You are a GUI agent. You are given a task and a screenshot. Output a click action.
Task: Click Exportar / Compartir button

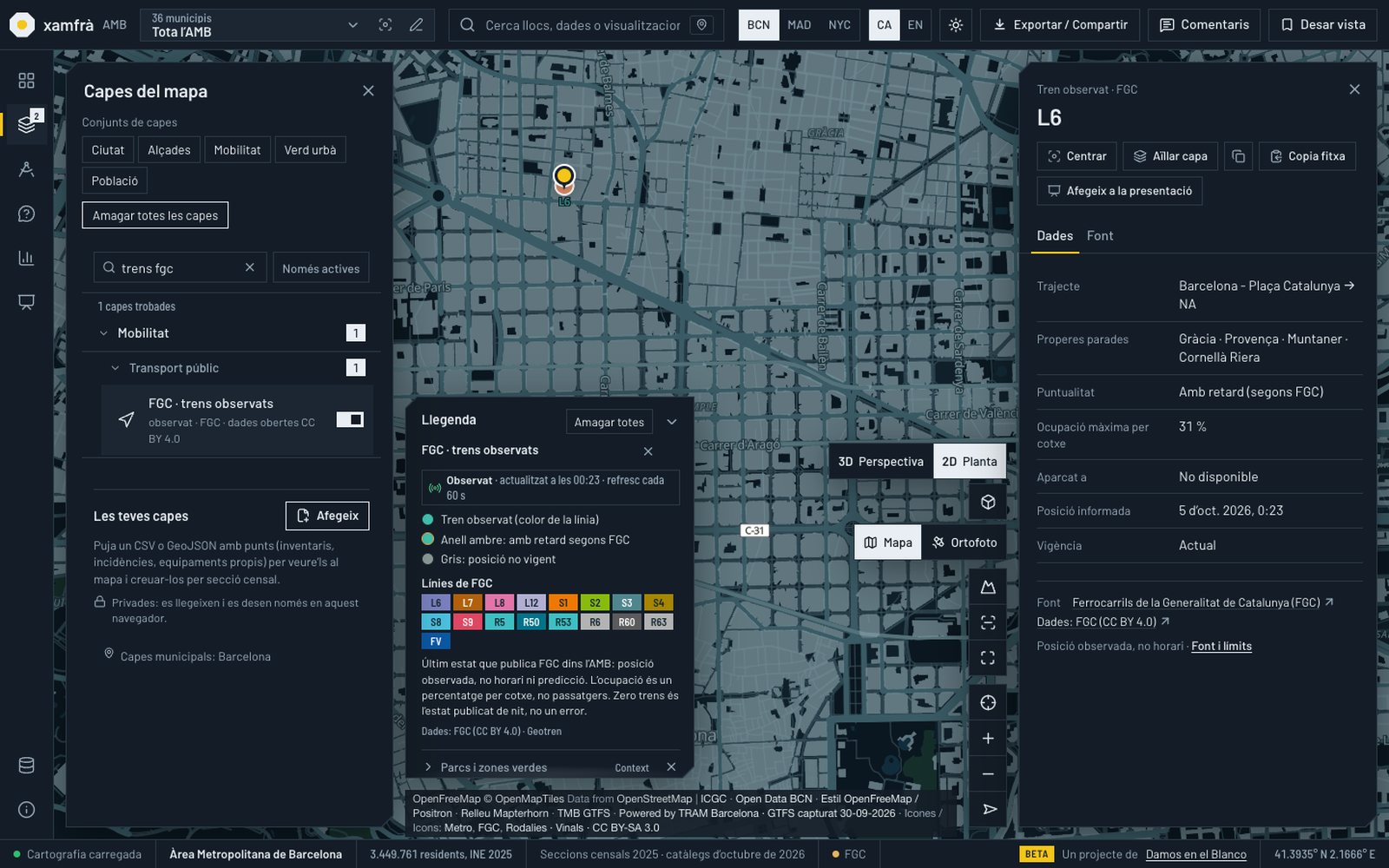(x=1061, y=25)
